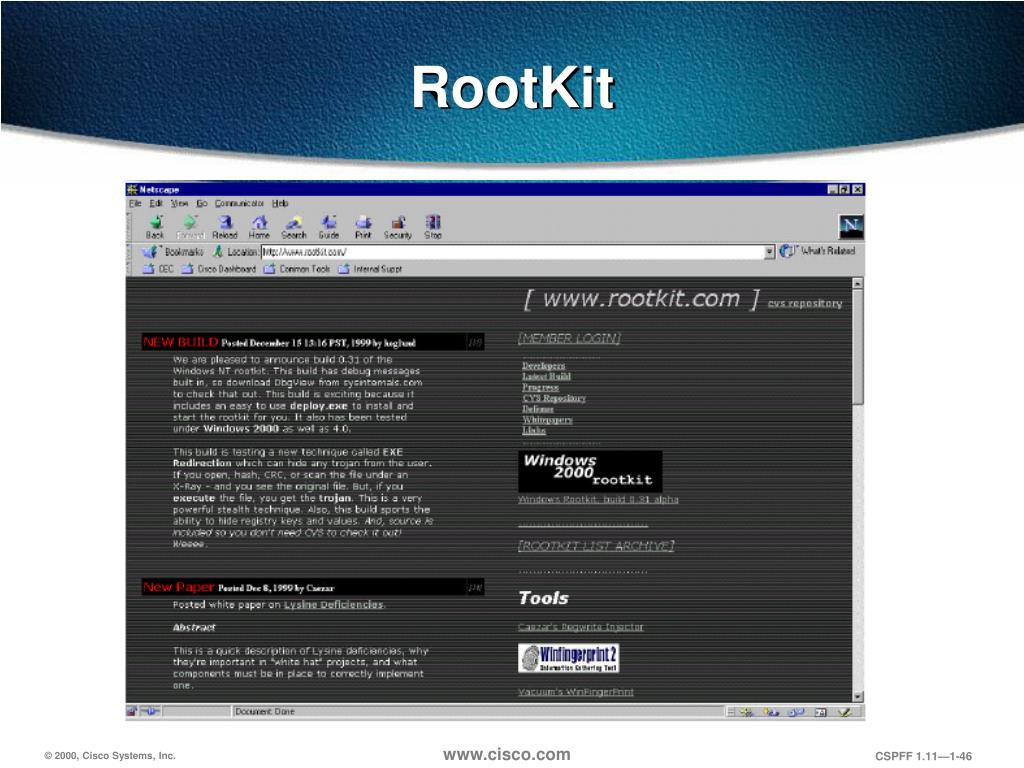Open Caezar's Regwrite Injector link

click(x=581, y=627)
